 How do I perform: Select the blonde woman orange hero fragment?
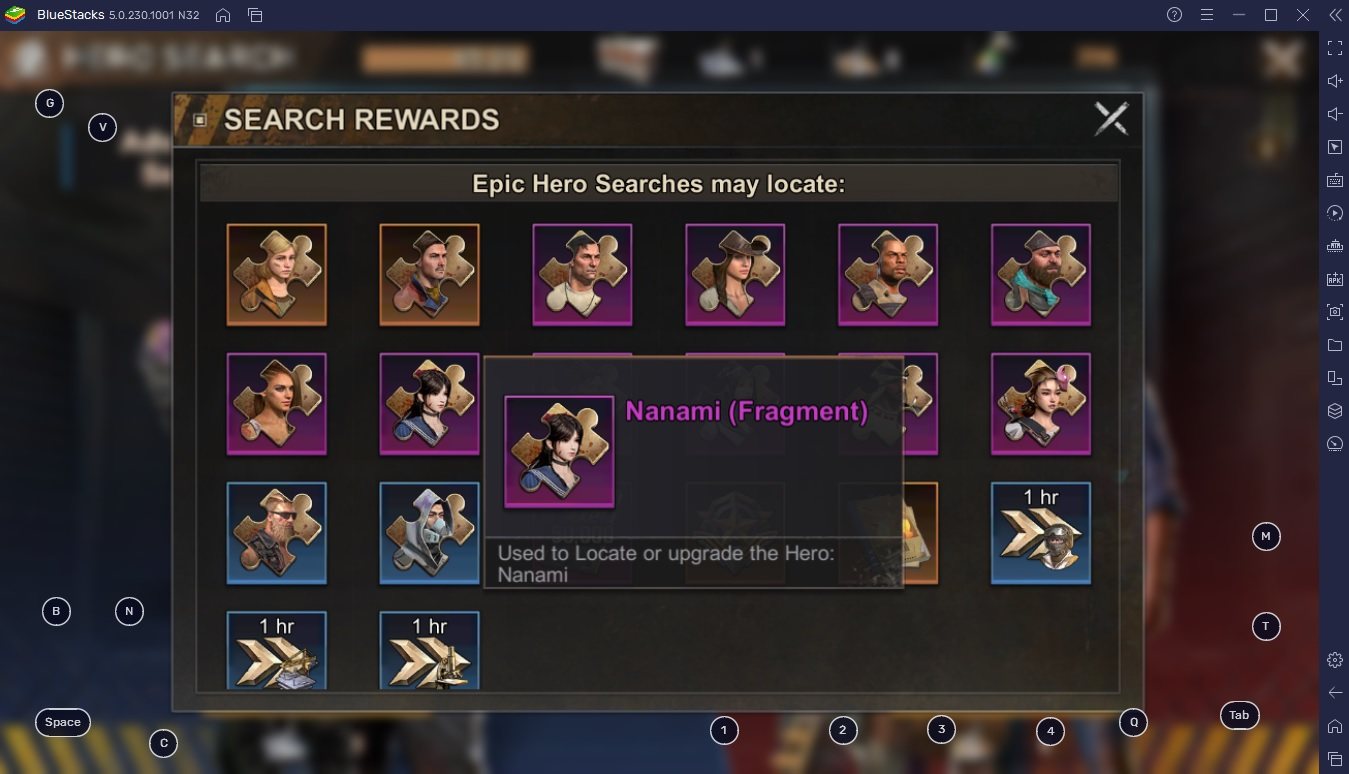[277, 274]
